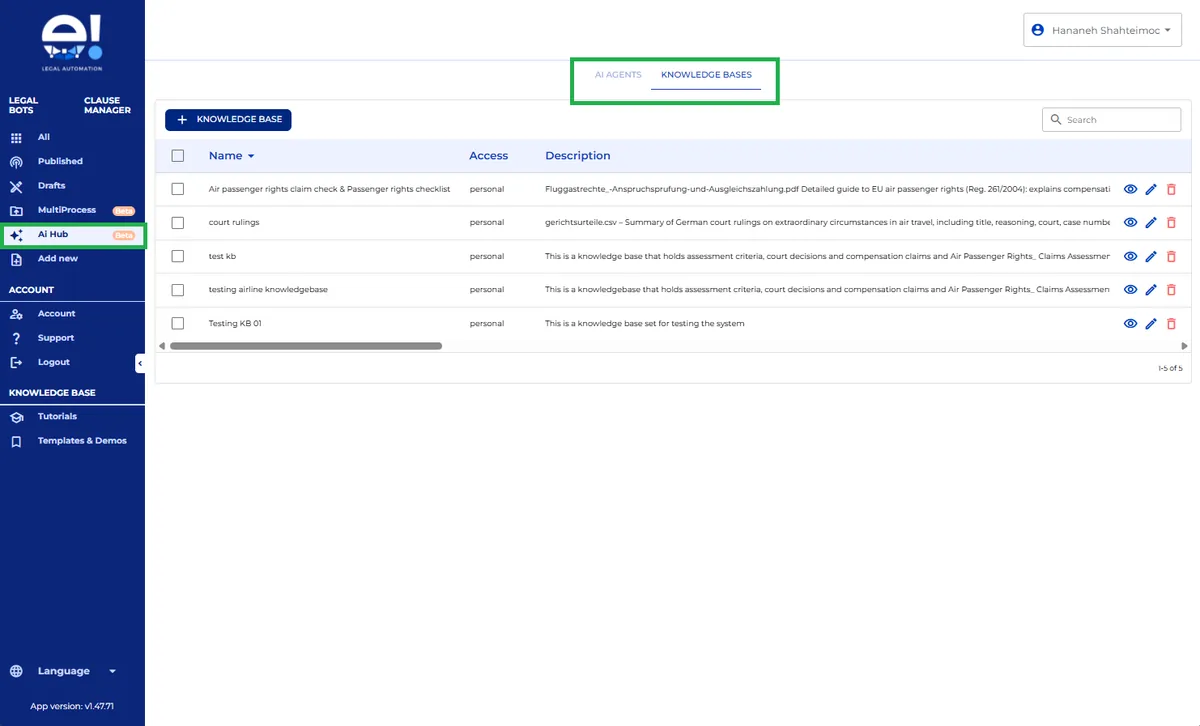Delete the testing airline knowledgebase row
The image size is (1200, 726).
pos(1171,290)
